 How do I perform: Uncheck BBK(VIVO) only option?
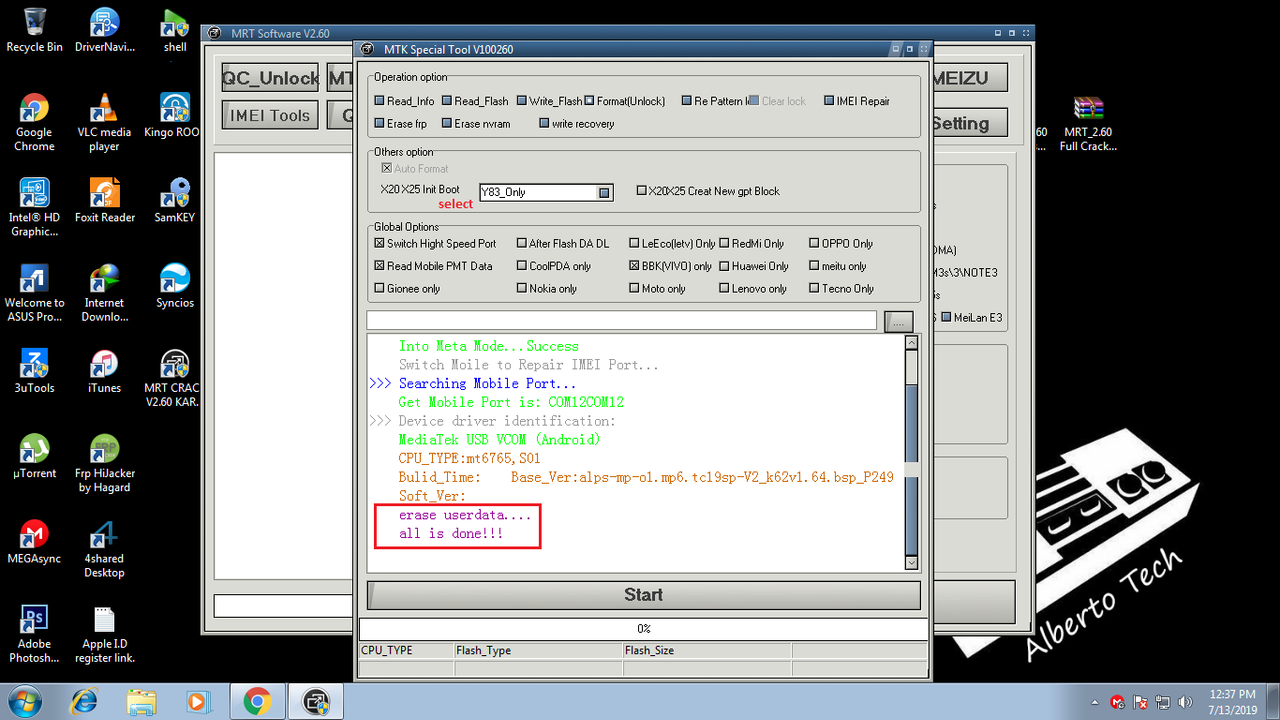(x=634, y=266)
